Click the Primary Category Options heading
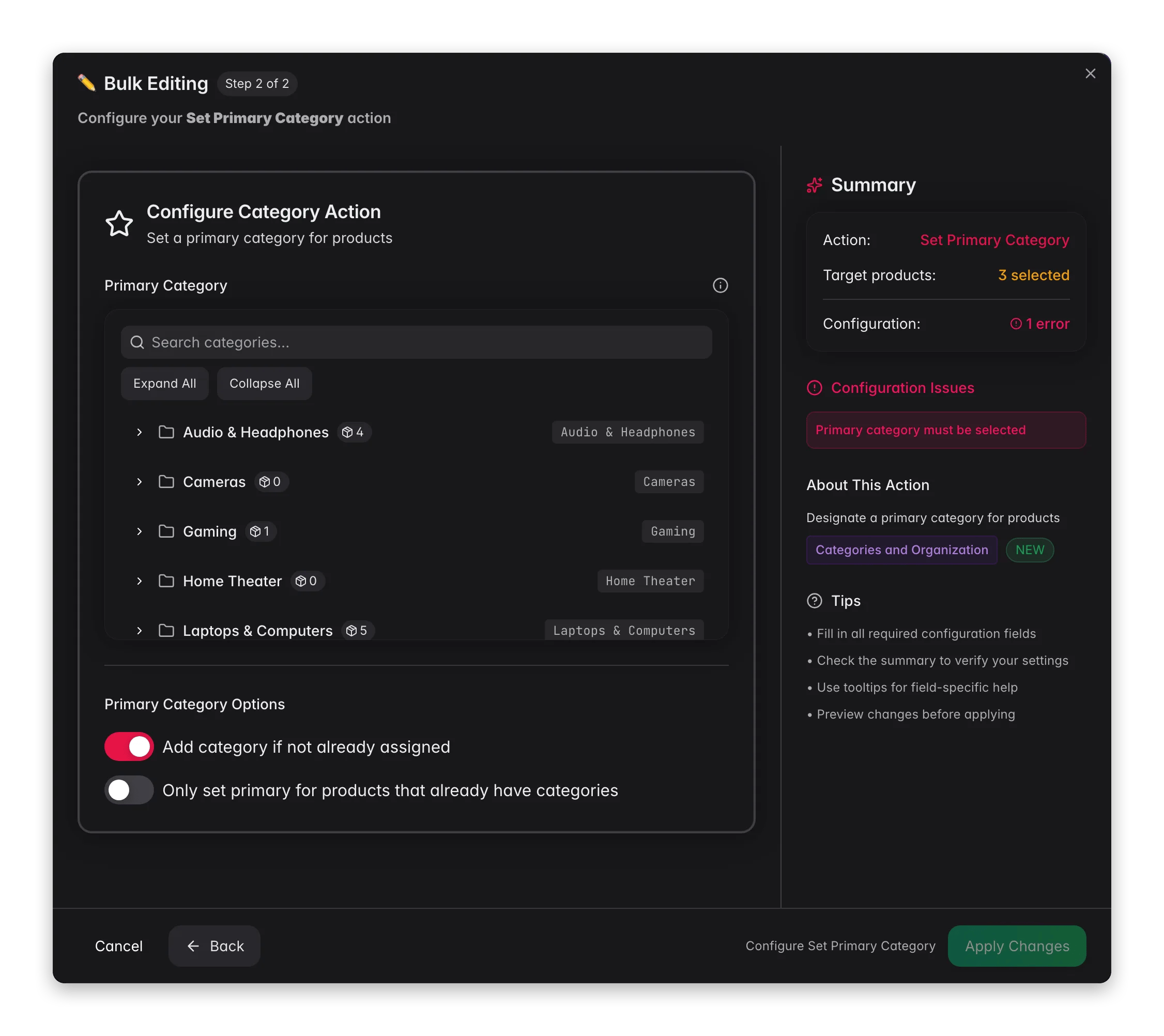 pos(194,705)
